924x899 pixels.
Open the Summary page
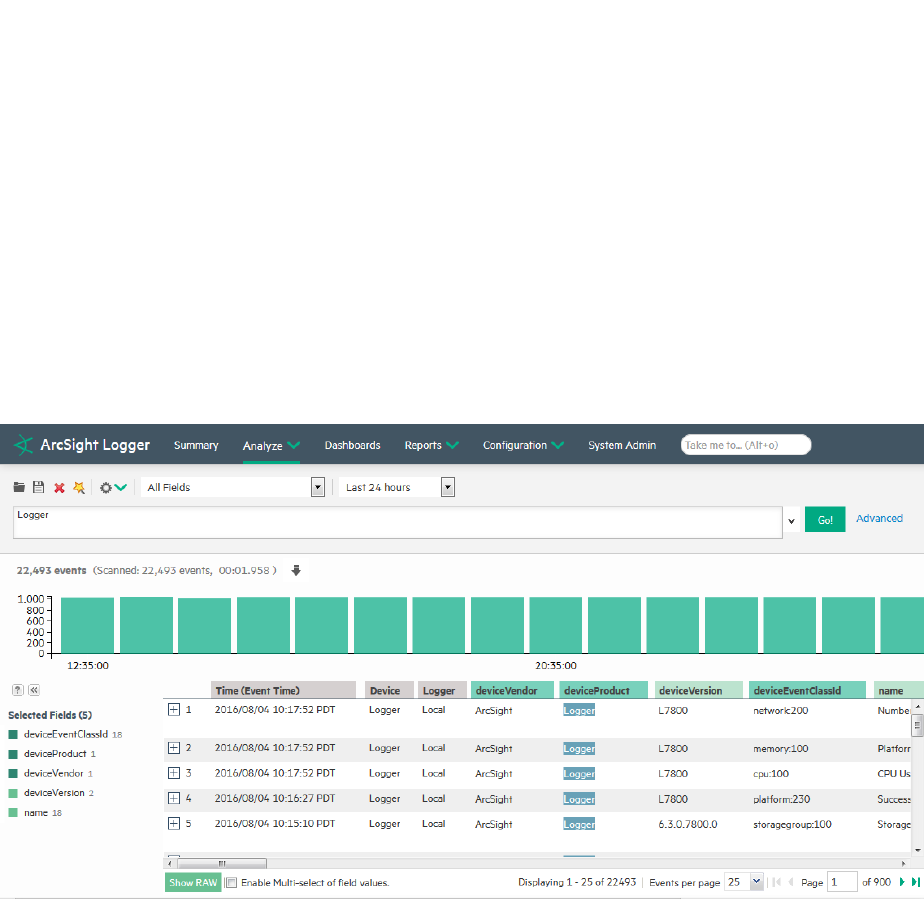pos(196,445)
